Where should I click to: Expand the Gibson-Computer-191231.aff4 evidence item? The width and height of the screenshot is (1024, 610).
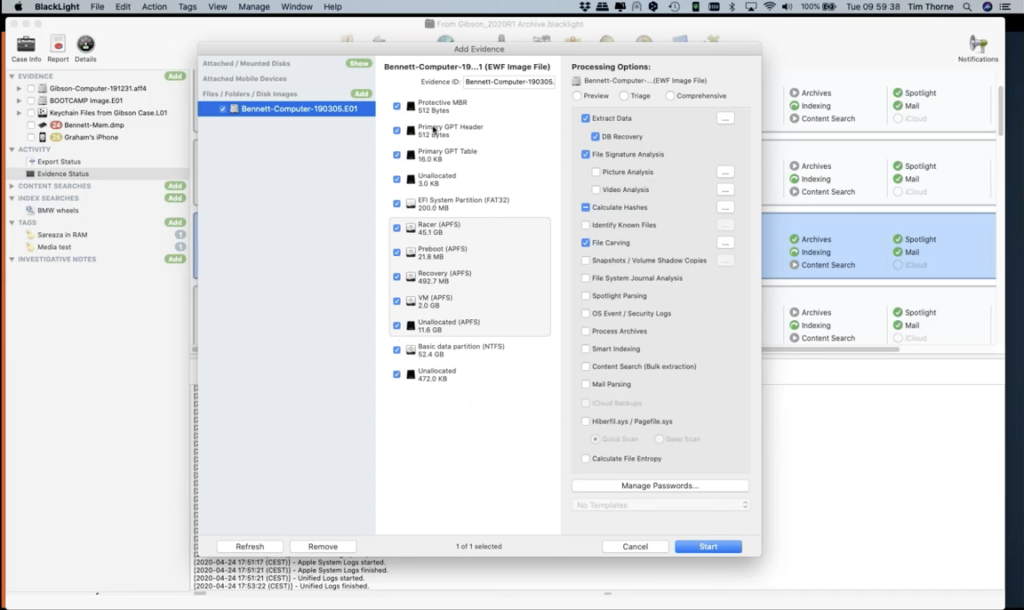tap(19, 88)
